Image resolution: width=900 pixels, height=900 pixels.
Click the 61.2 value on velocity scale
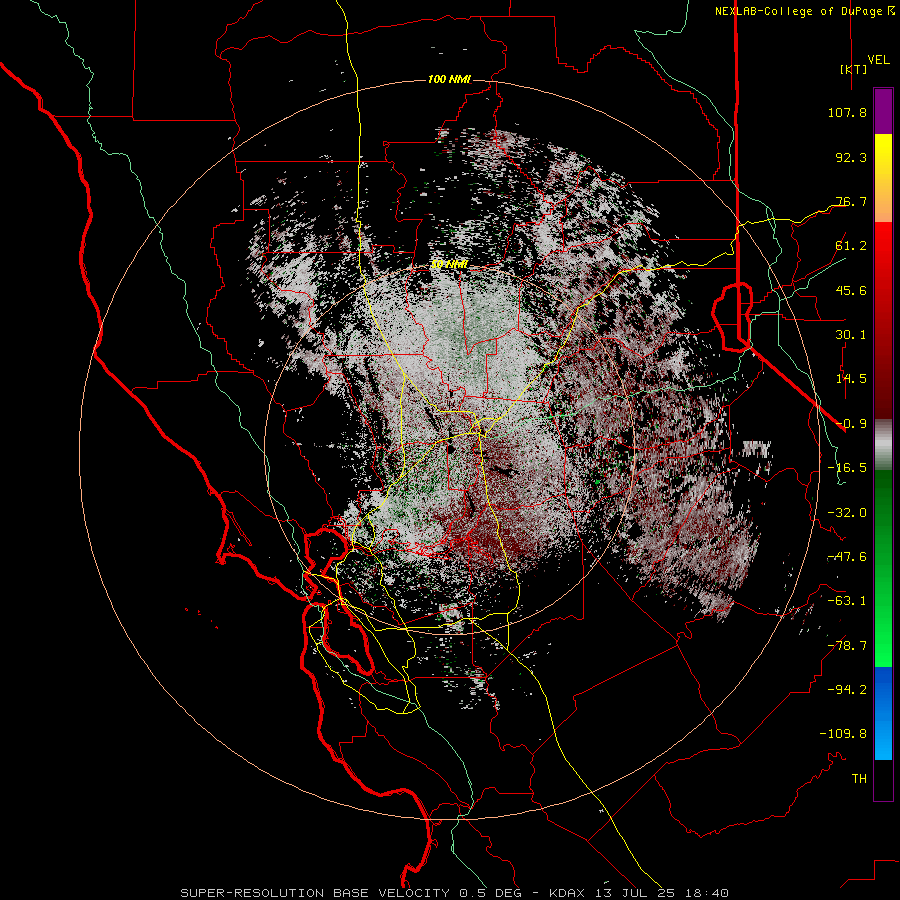click(x=851, y=246)
